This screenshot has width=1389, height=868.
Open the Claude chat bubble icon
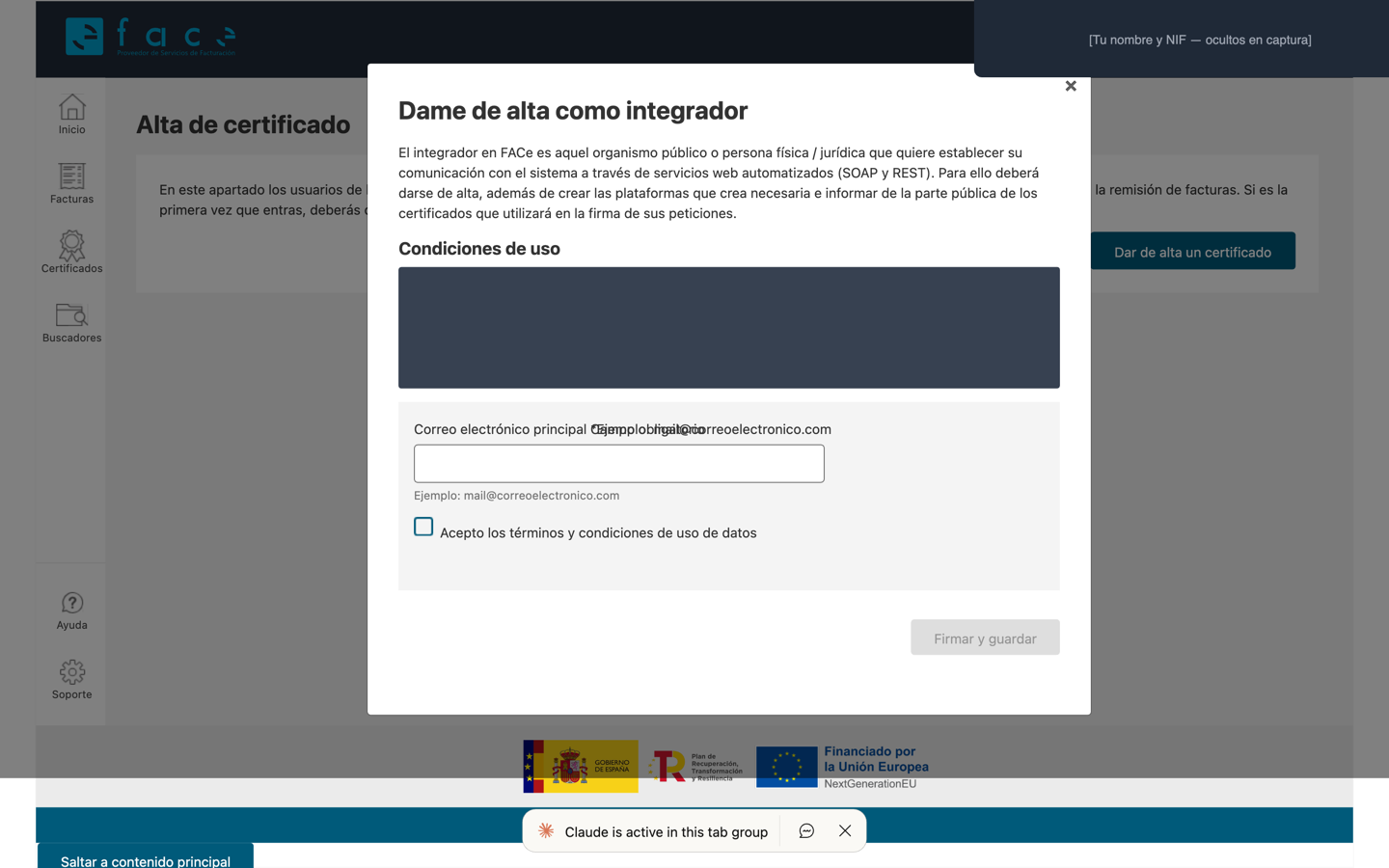click(x=806, y=830)
